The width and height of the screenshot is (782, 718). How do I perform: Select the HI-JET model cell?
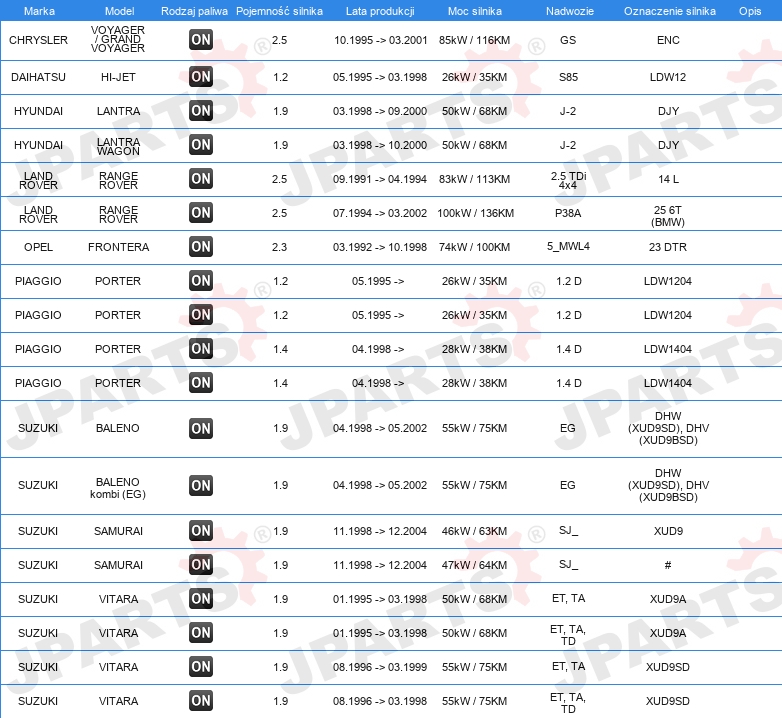[x=118, y=77]
